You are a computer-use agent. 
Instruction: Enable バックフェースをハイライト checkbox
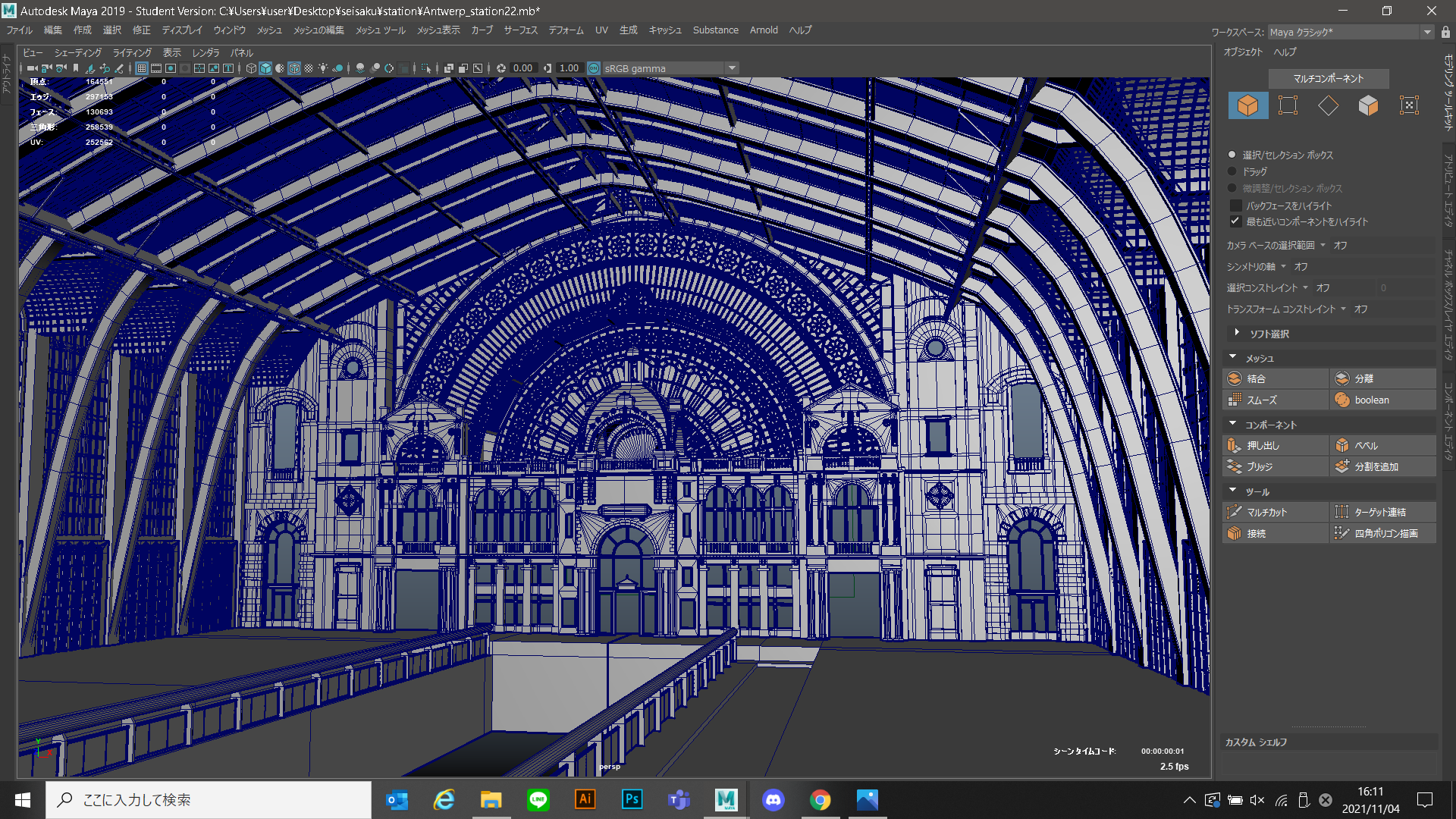[x=1235, y=206]
